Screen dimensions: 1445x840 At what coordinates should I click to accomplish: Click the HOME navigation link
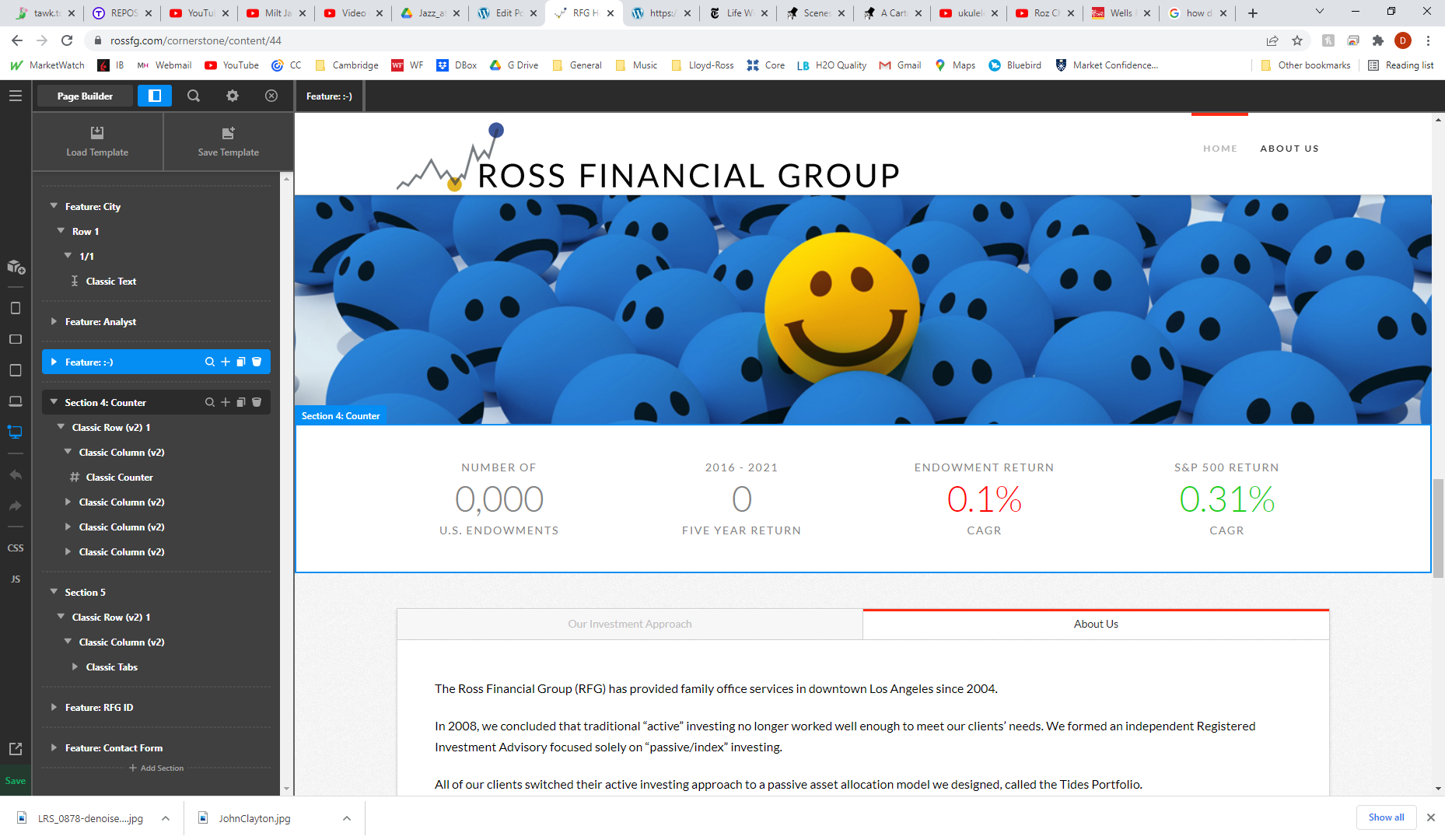coord(1220,149)
